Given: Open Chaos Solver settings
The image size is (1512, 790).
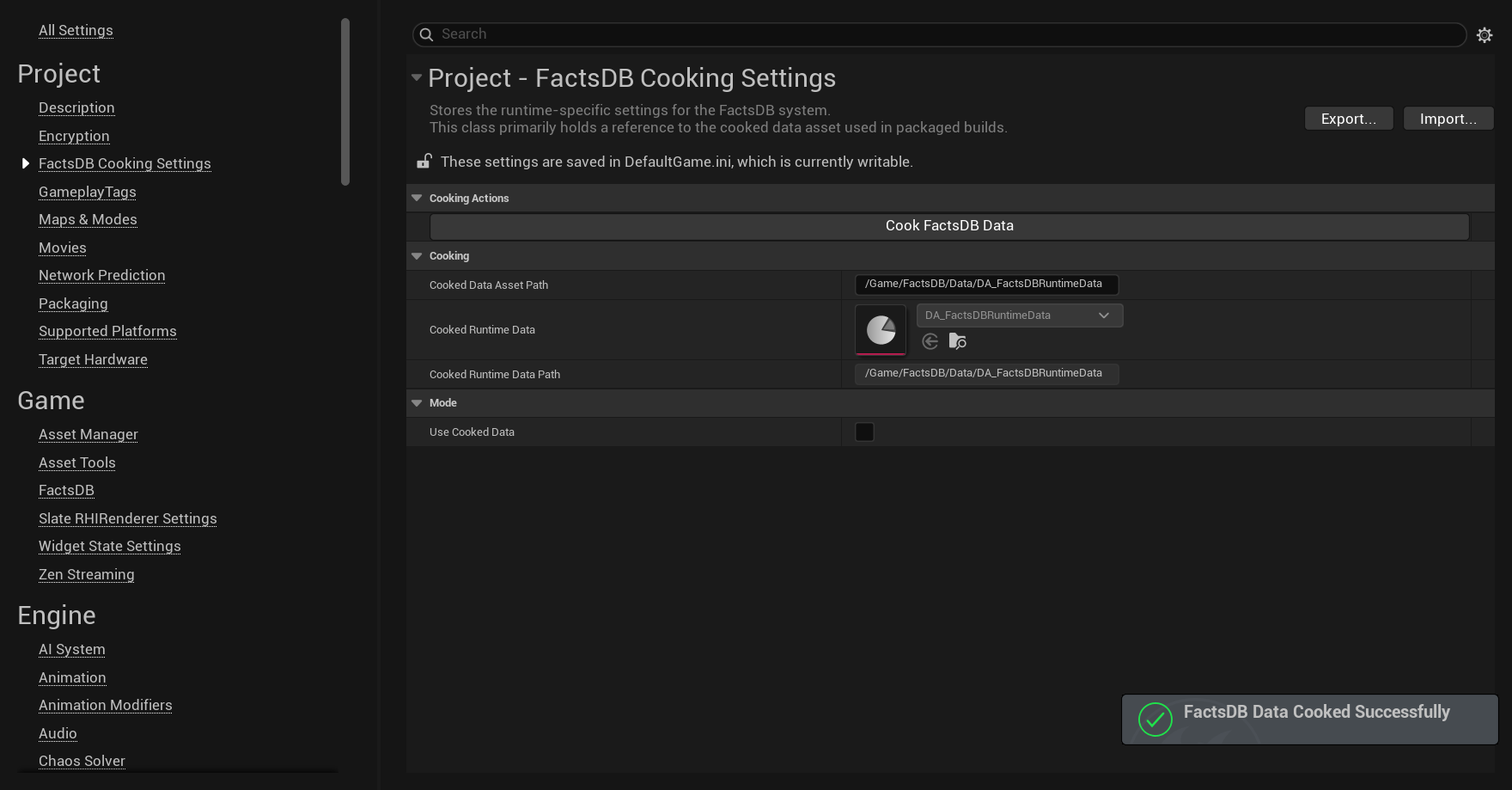Looking at the screenshot, I should (x=82, y=761).
